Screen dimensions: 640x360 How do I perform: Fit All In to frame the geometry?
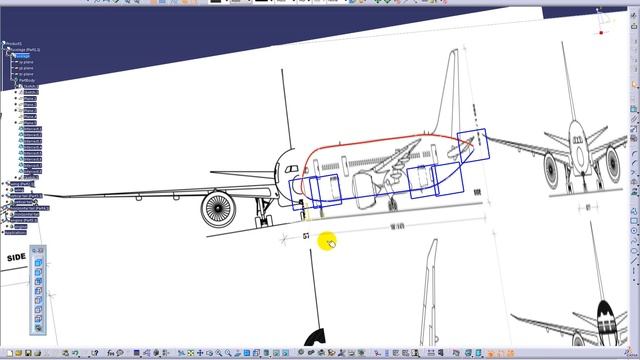191,353
